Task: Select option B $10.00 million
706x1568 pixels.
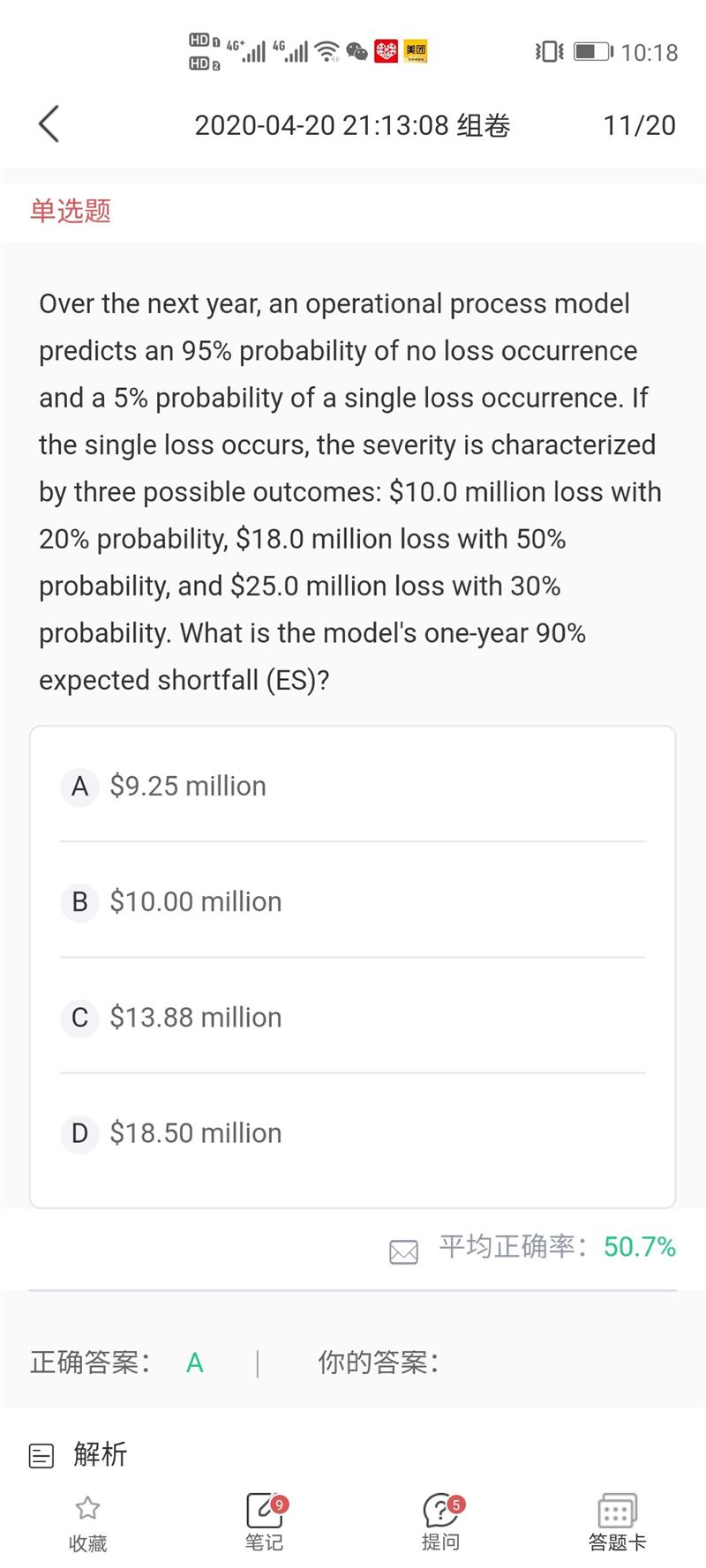Action: coord(195,901)
